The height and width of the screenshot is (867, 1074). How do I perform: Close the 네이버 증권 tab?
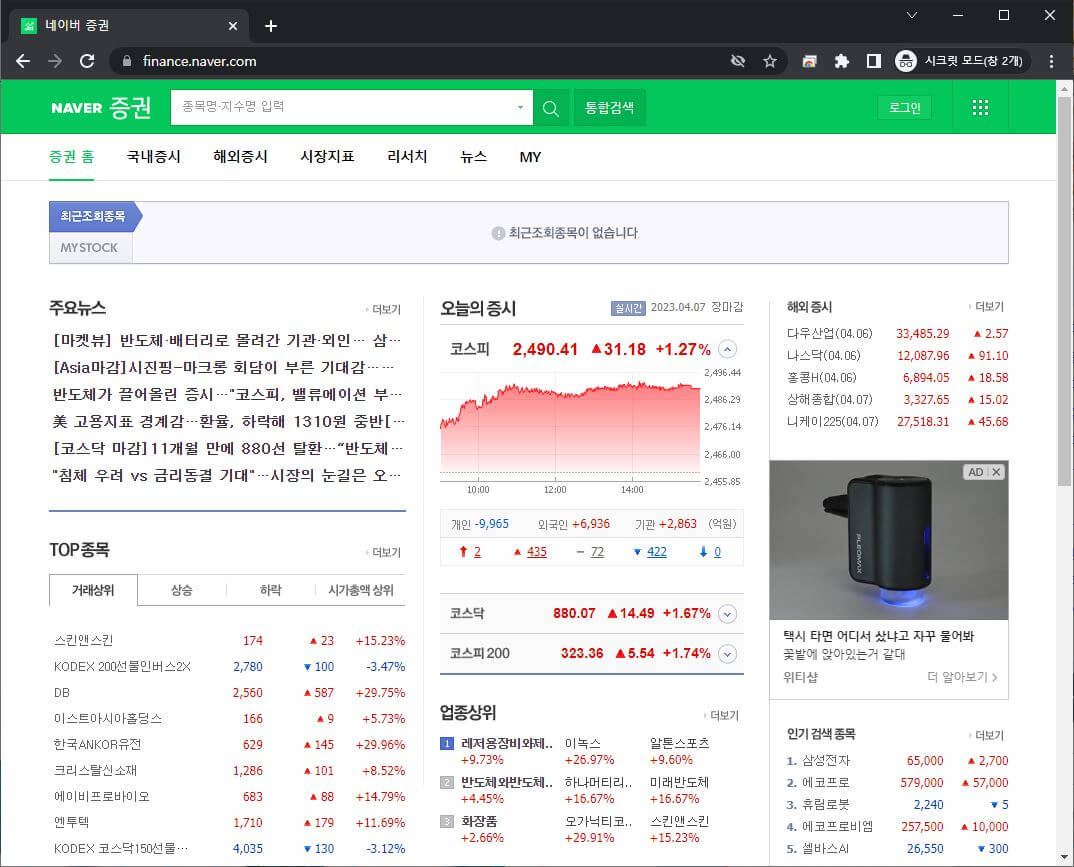[x=233, y=26]
